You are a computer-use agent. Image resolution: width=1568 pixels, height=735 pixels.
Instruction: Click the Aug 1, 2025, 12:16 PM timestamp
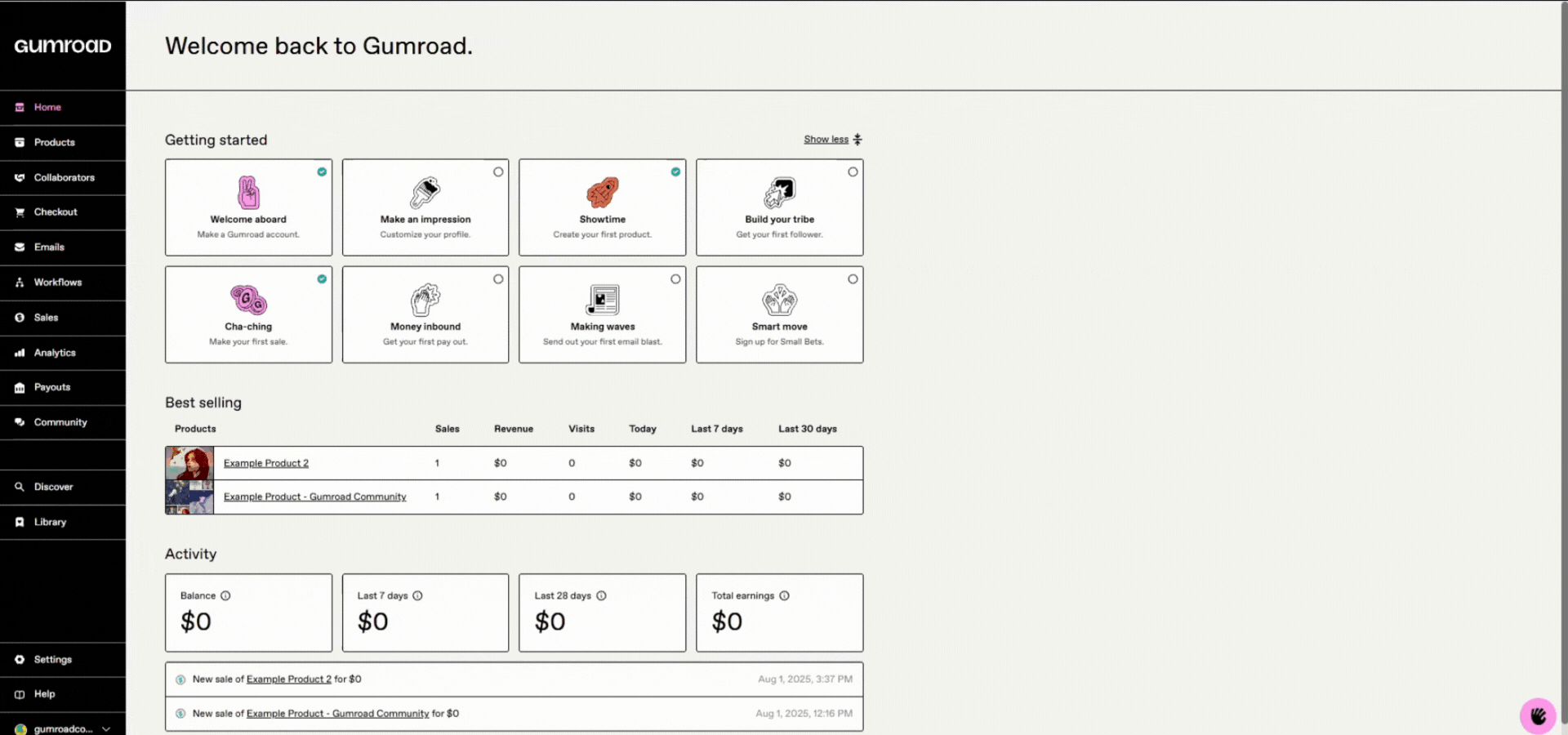click(804, 714)
